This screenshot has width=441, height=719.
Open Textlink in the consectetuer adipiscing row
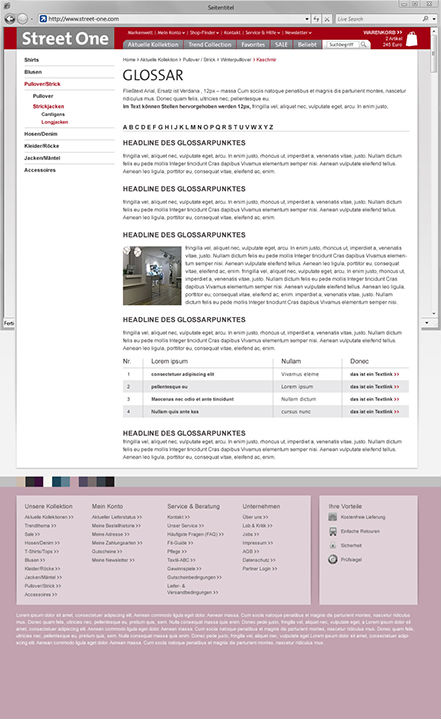375,374
